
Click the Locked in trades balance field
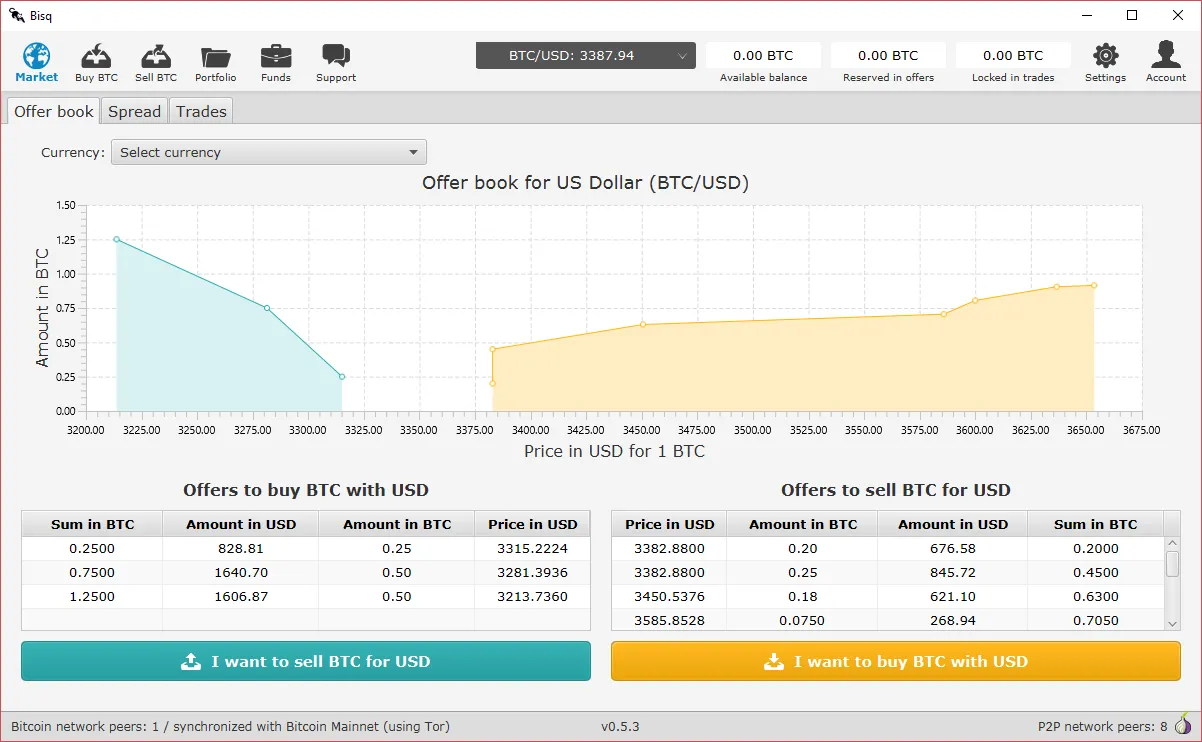pos(1013,56)
